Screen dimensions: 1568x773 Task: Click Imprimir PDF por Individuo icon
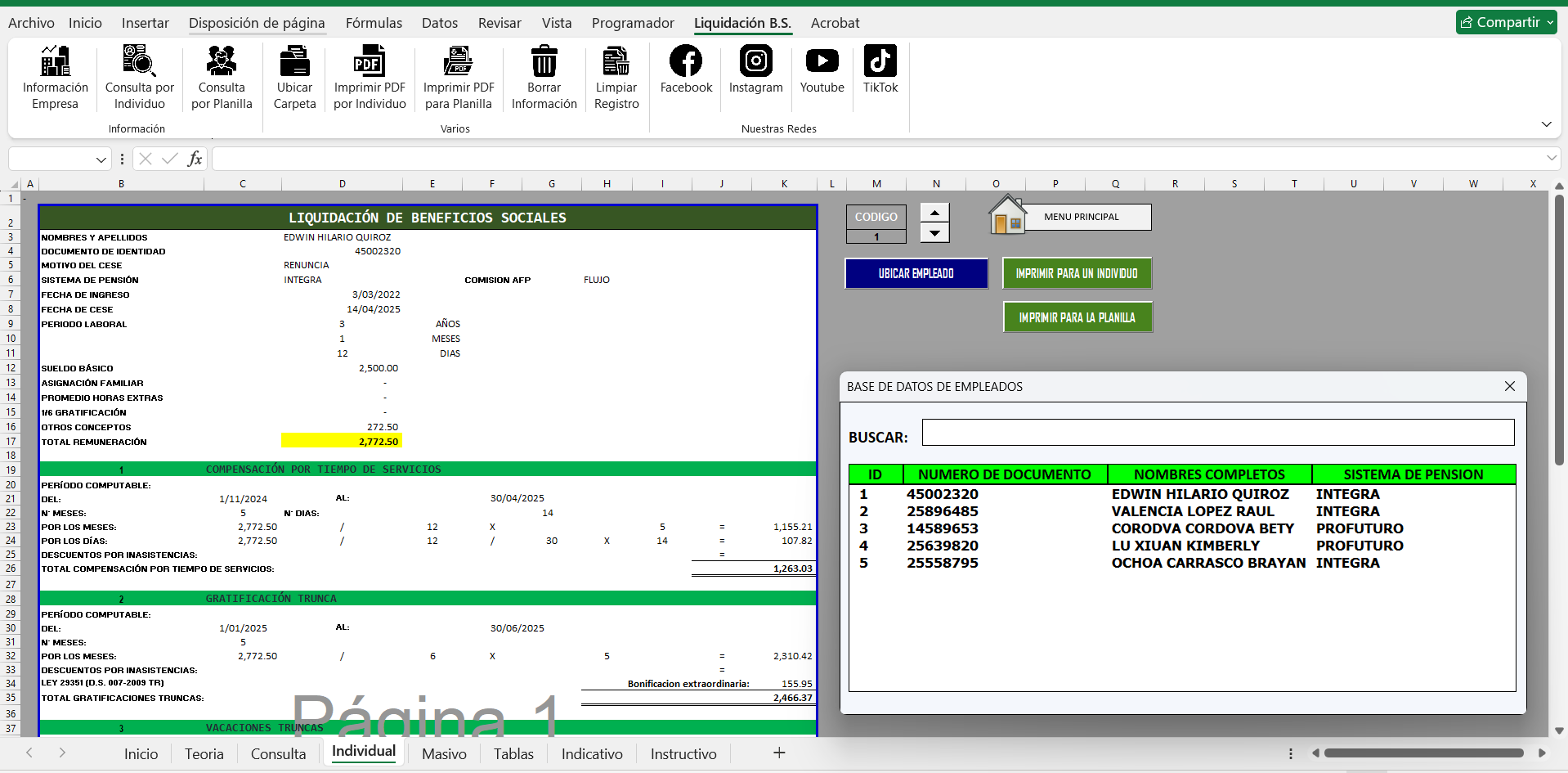(x=370, y=62)
